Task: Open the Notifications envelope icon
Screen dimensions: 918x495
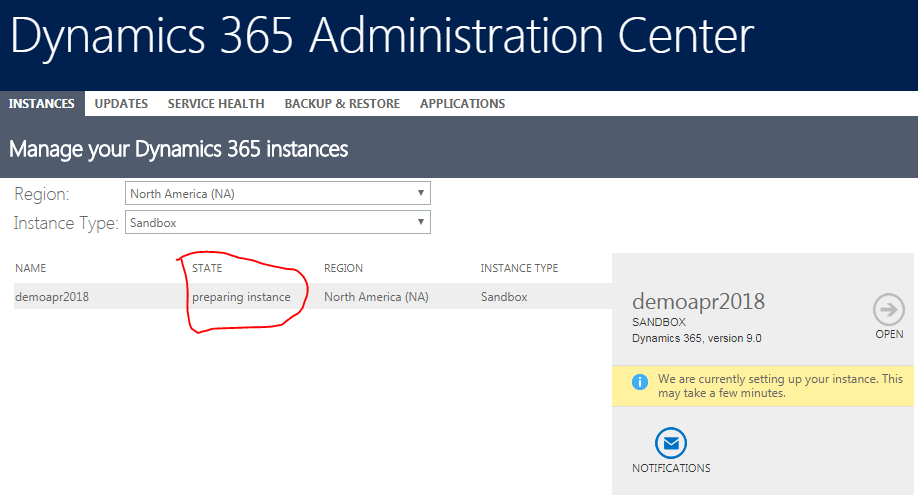Action: pos(671,443)
